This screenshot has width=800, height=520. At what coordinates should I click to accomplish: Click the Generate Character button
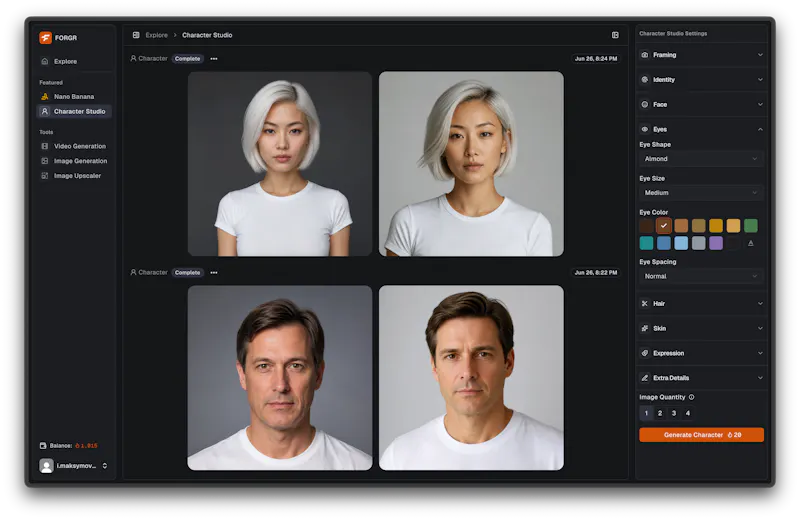701,435
